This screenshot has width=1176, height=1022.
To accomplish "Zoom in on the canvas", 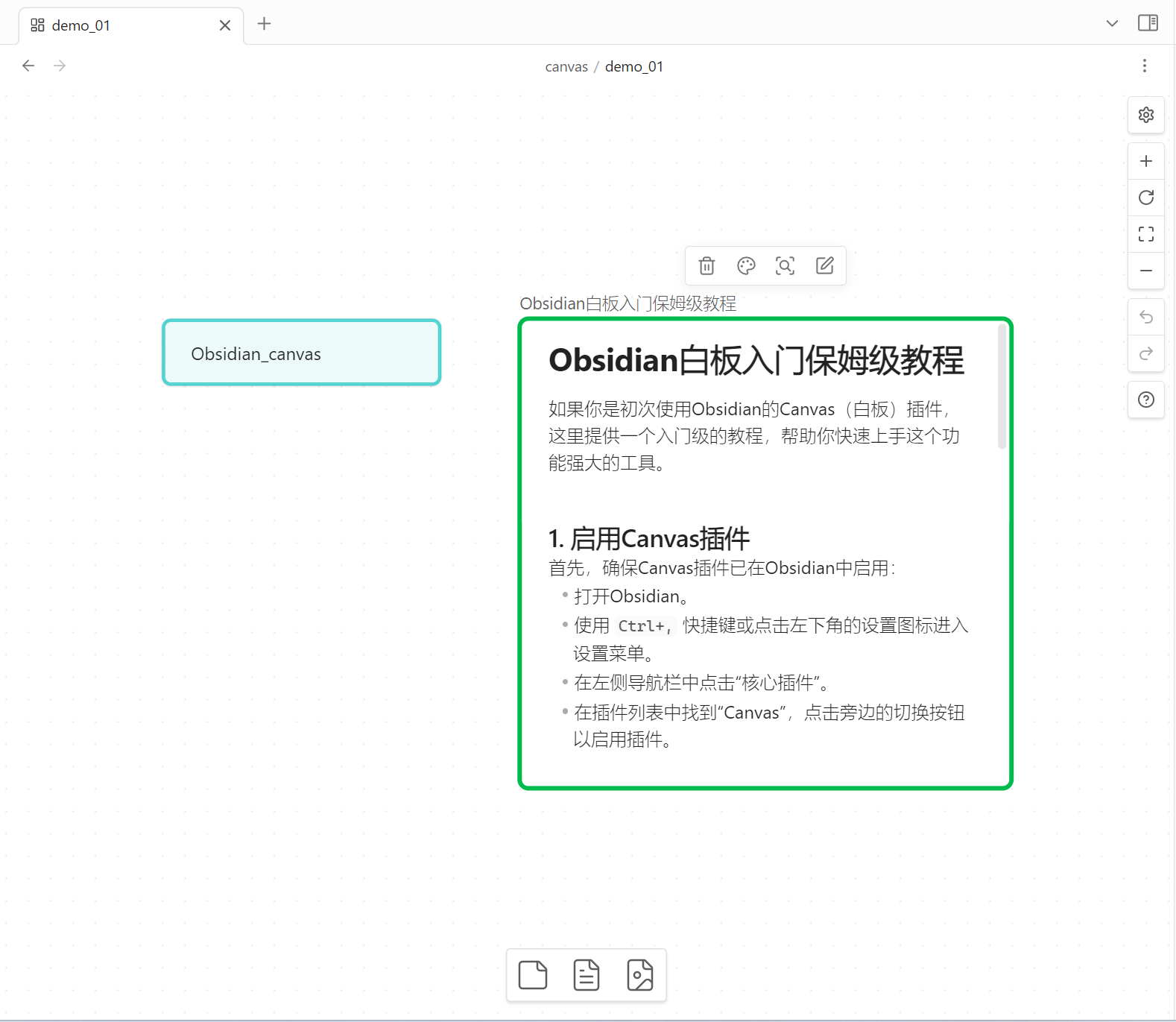I will 1146,161.
